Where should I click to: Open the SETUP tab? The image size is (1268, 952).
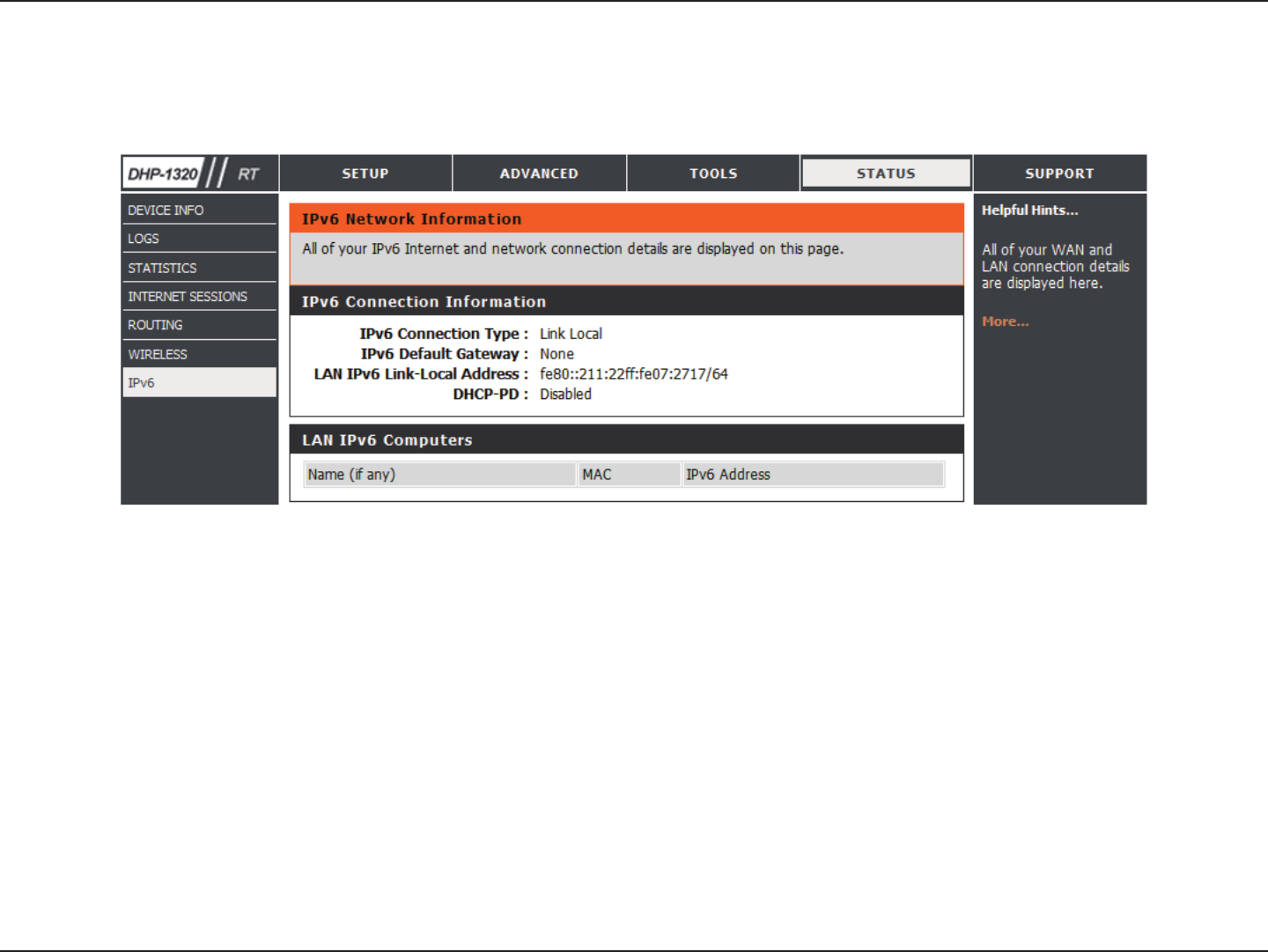click(x=365, y=173)
